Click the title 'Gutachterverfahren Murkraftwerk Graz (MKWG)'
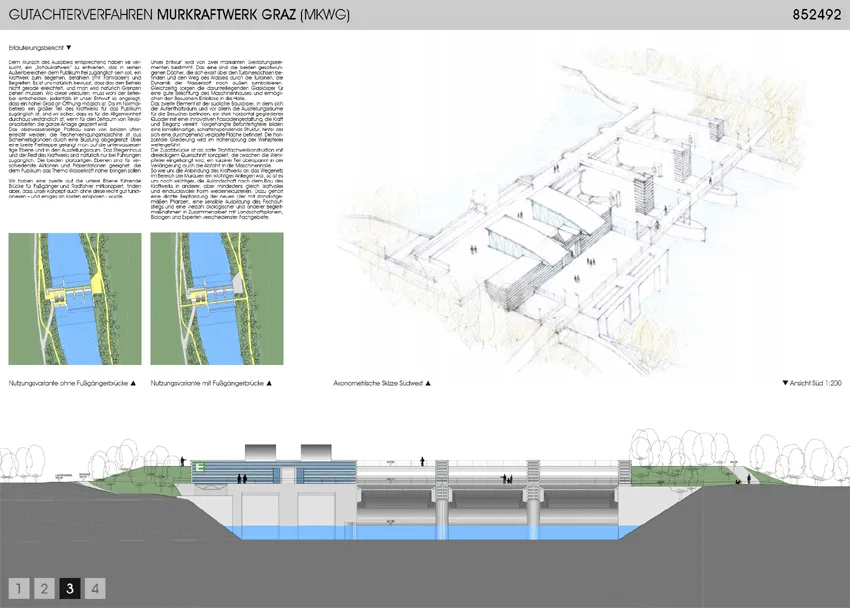The image size is (850, 608). (x=179, y=15)
